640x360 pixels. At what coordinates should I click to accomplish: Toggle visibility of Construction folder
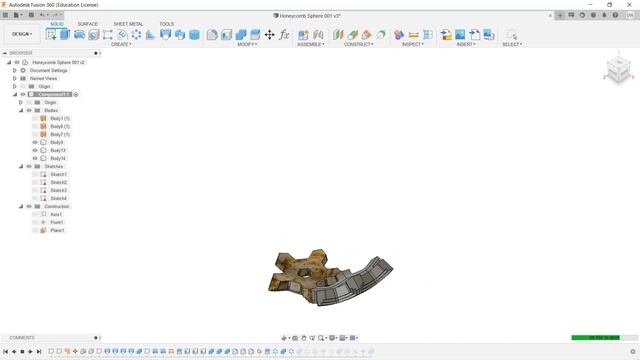coord(29,206)
